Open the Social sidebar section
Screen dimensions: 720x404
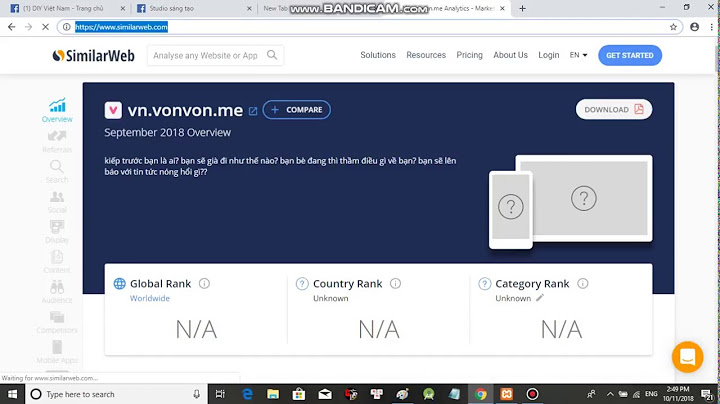57,202
